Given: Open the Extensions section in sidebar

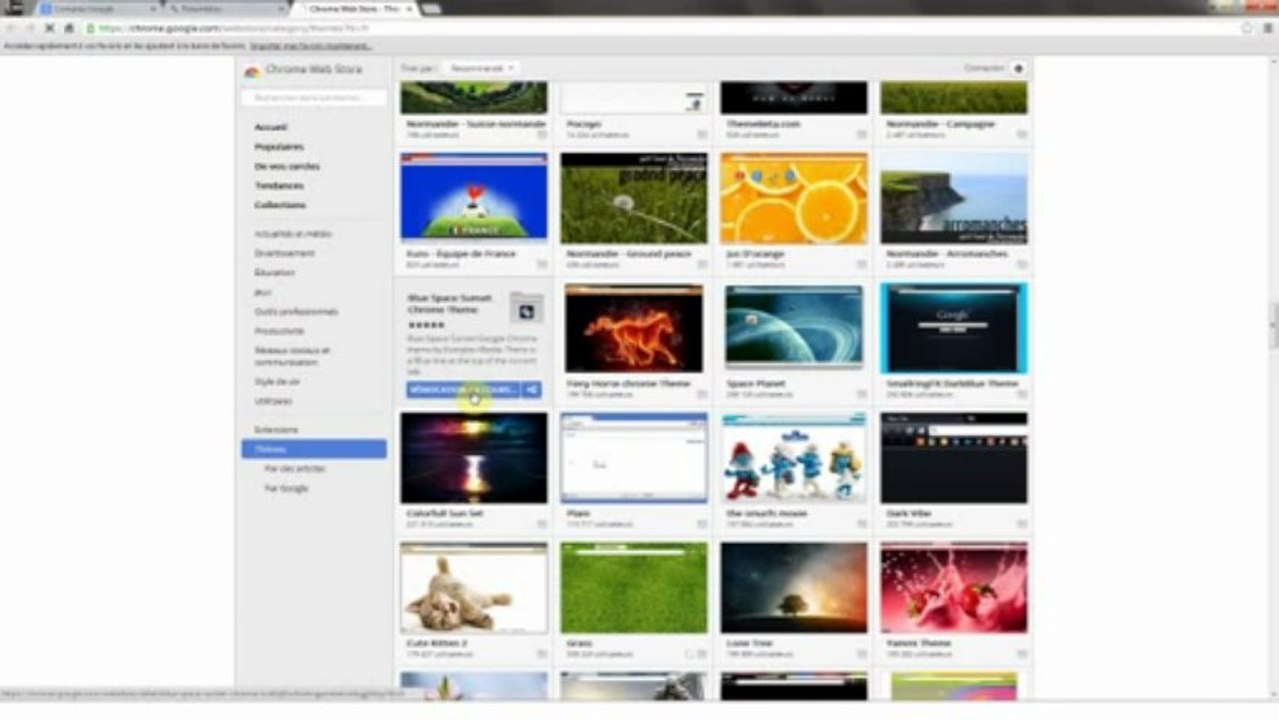Looking at the screenshot, I should pyautogui.click(x=276, y=430).
